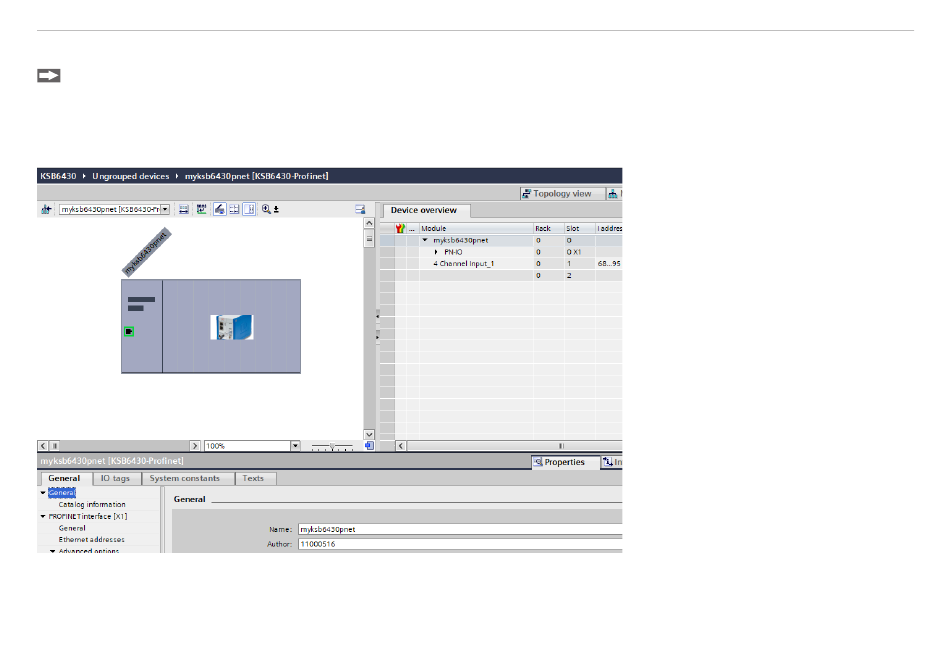
Task: Click the icon right after the device selector
Action: (x=183, y=210)
